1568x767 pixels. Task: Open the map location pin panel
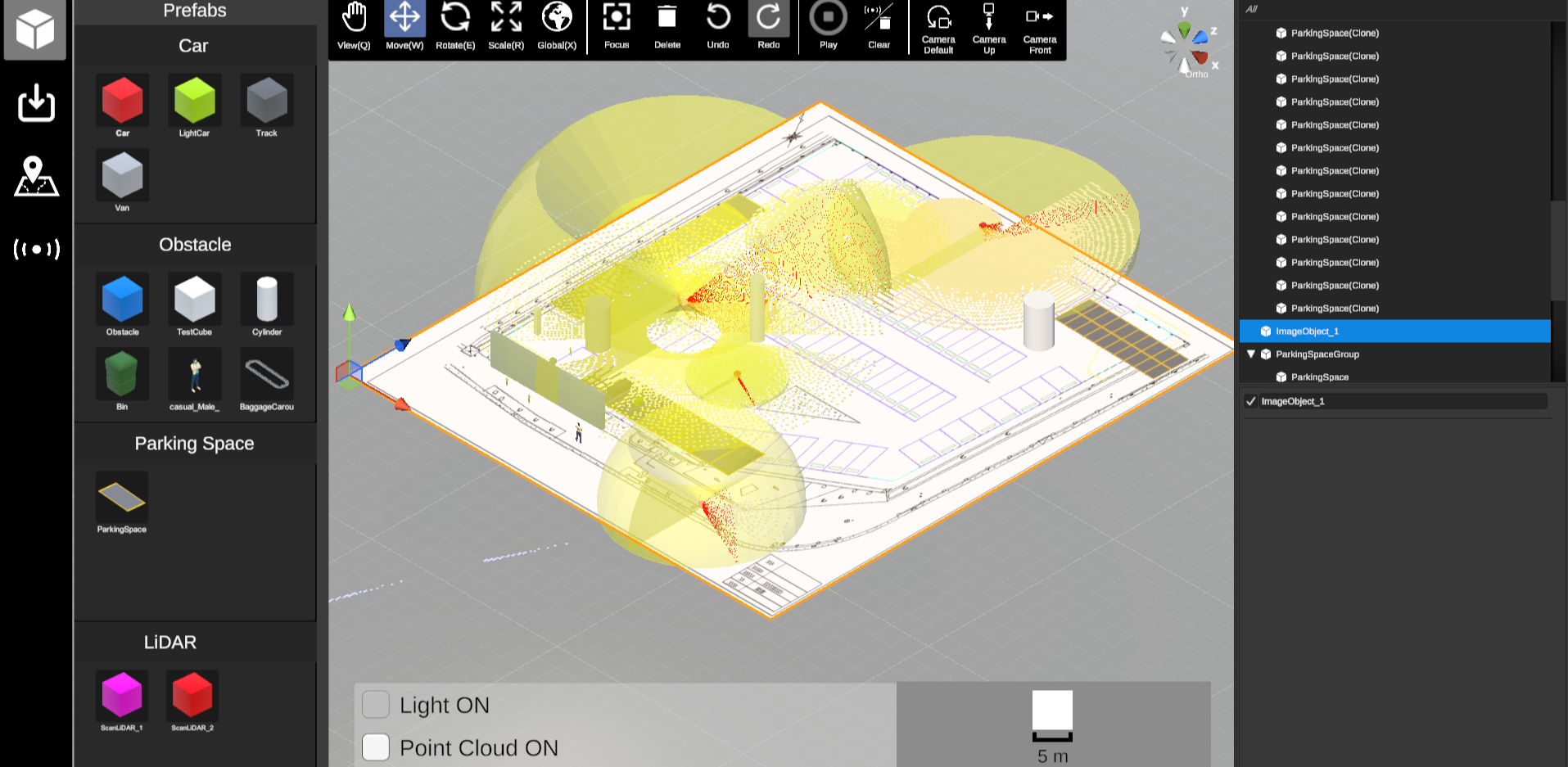pyautogui.click(x=36, y=176)
